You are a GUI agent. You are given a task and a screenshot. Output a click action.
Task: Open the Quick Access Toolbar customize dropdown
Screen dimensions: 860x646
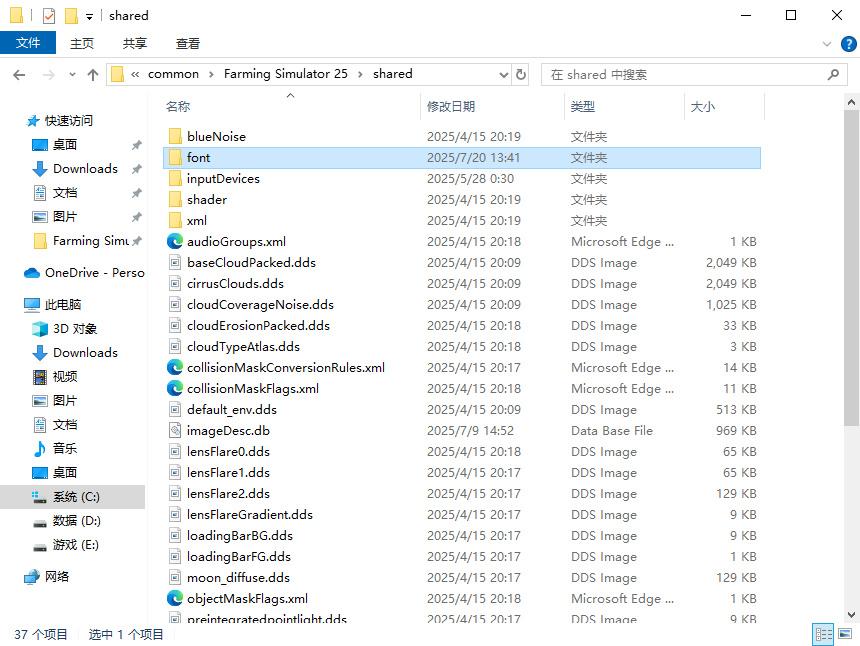[89, 16]
